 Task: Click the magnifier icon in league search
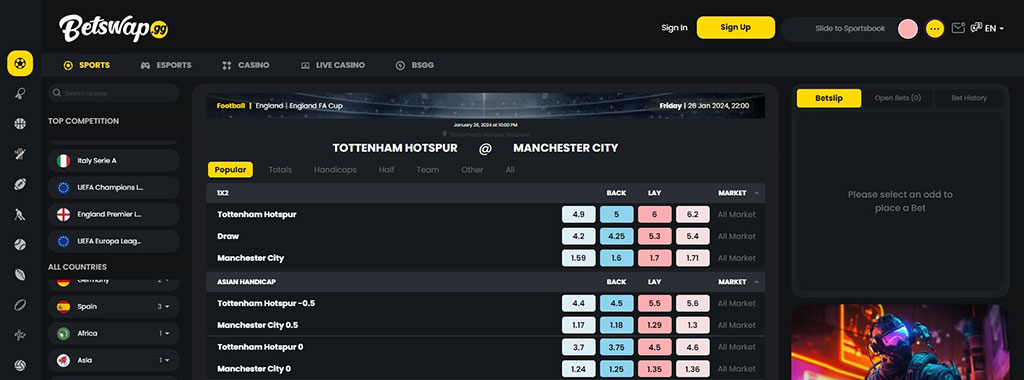click(57, 93)
